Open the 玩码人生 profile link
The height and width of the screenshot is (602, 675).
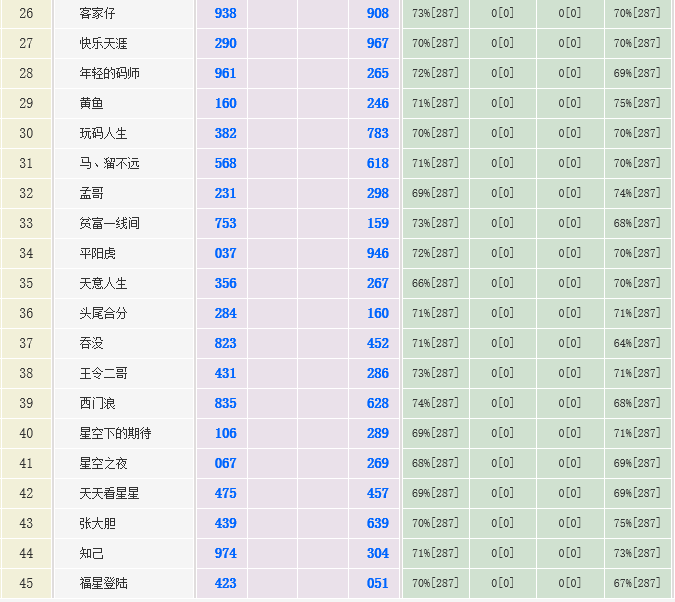(103, 133)
